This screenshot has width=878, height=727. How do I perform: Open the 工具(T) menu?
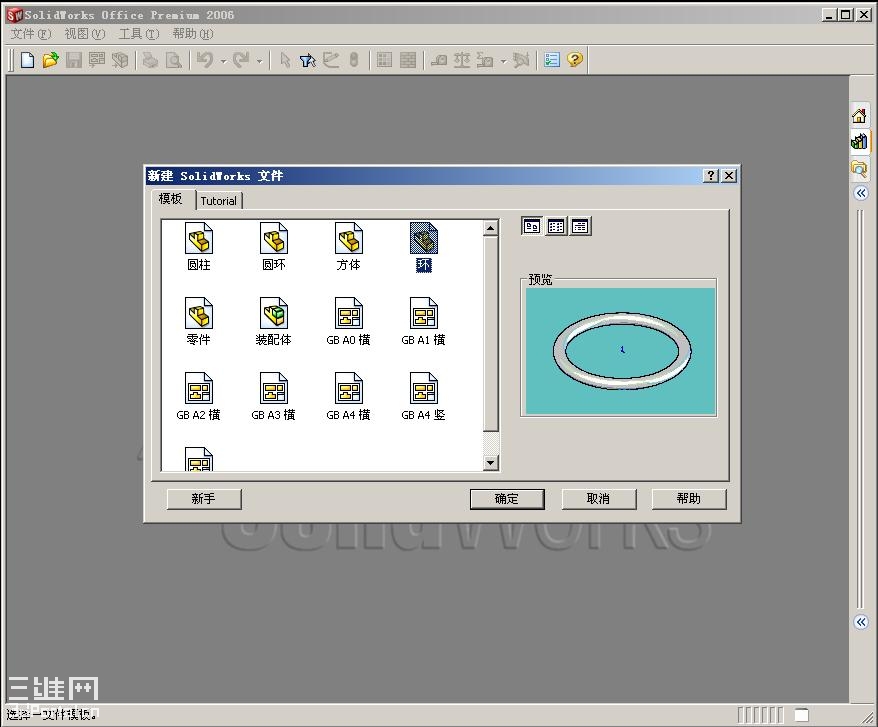pos(139,34)
